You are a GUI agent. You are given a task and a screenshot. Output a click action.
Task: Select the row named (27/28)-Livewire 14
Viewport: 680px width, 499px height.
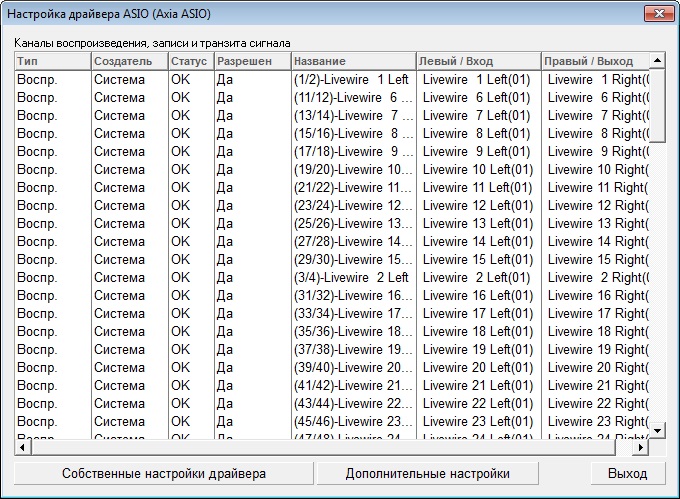[x=332, y=241]
